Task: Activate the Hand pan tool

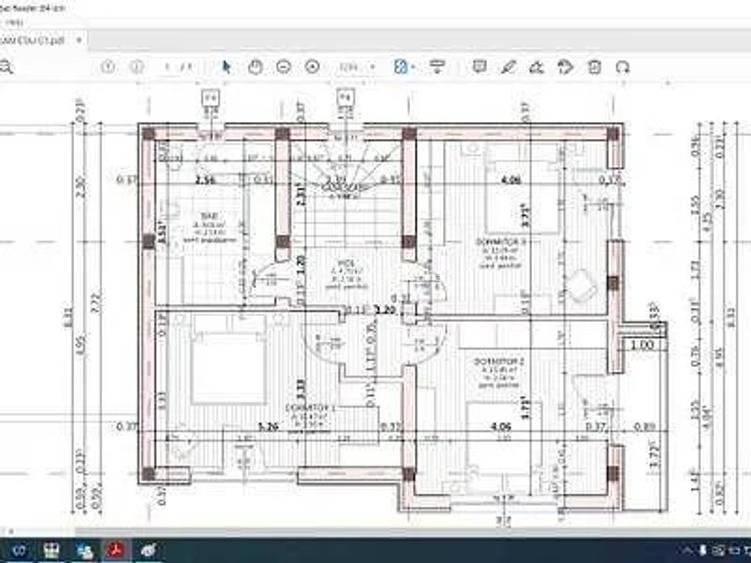Action: [255, 67]
